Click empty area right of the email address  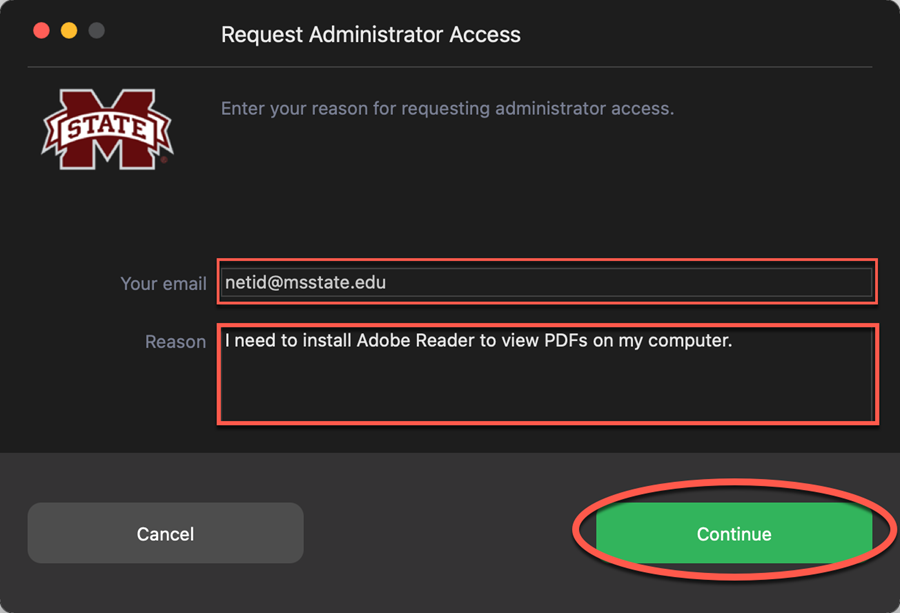[x=629, y=282]
